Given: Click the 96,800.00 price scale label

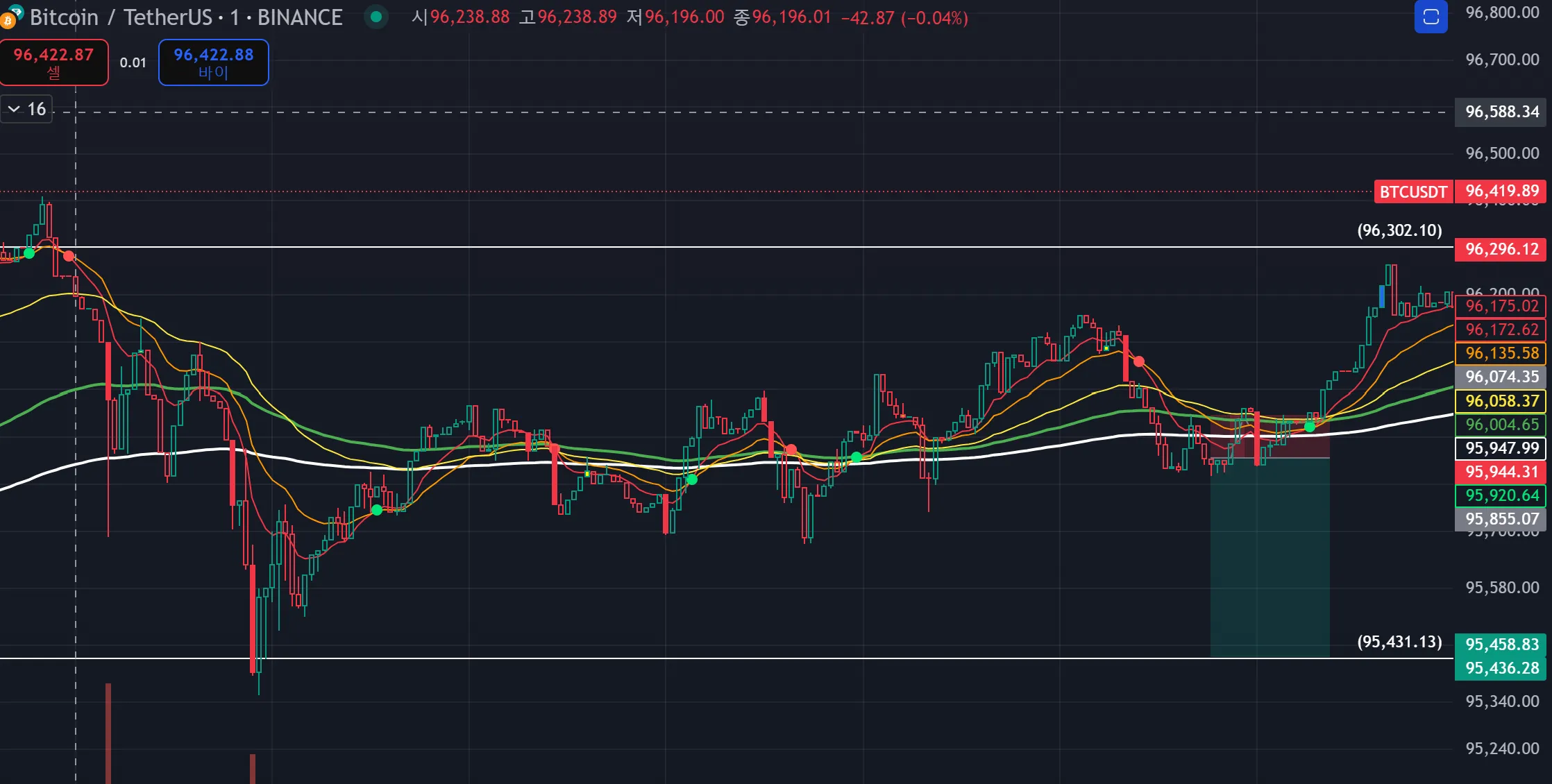Looking at the screenshot, I should click(x=1502, y=12).
